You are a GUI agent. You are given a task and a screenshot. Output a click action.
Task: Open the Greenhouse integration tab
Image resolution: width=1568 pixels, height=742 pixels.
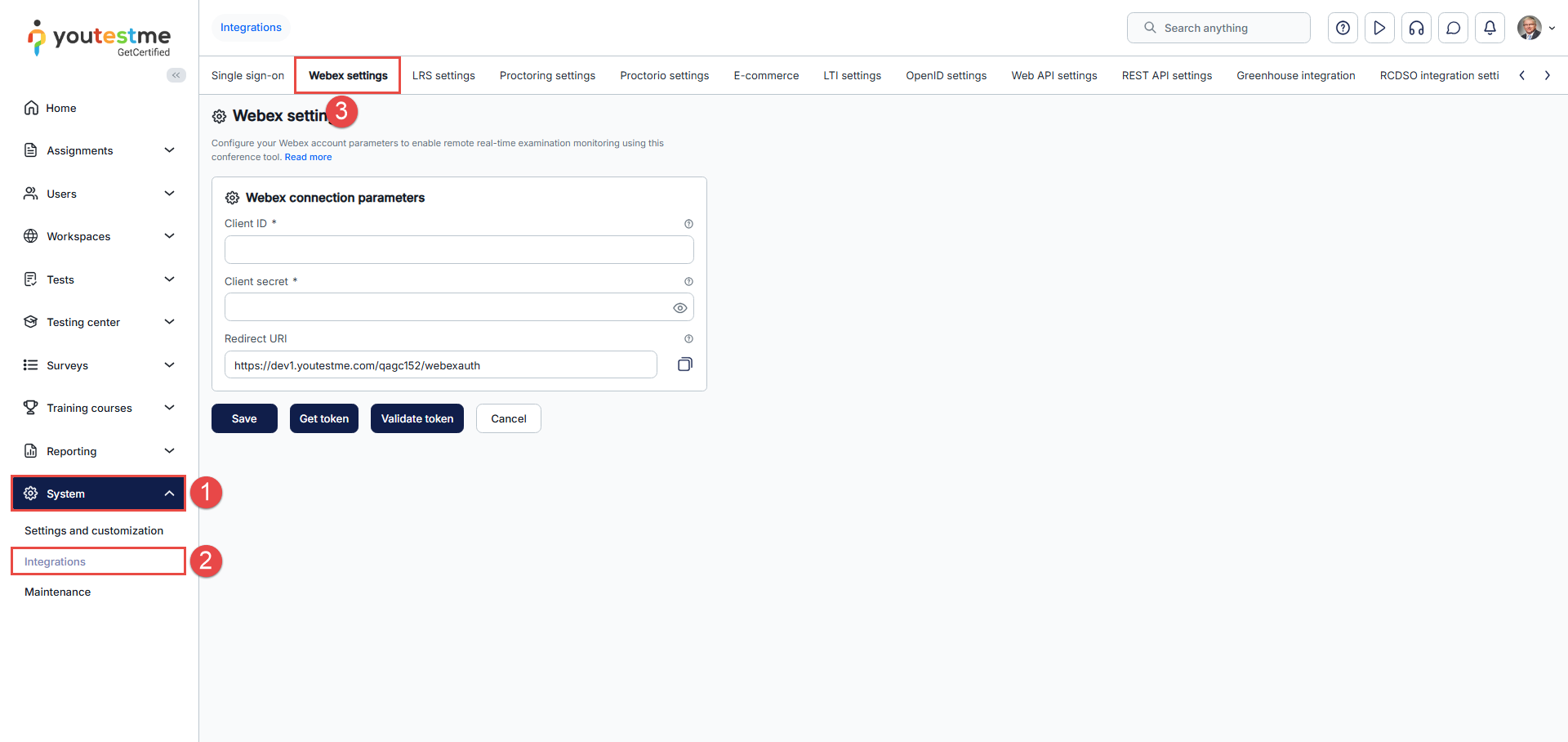1296,76
